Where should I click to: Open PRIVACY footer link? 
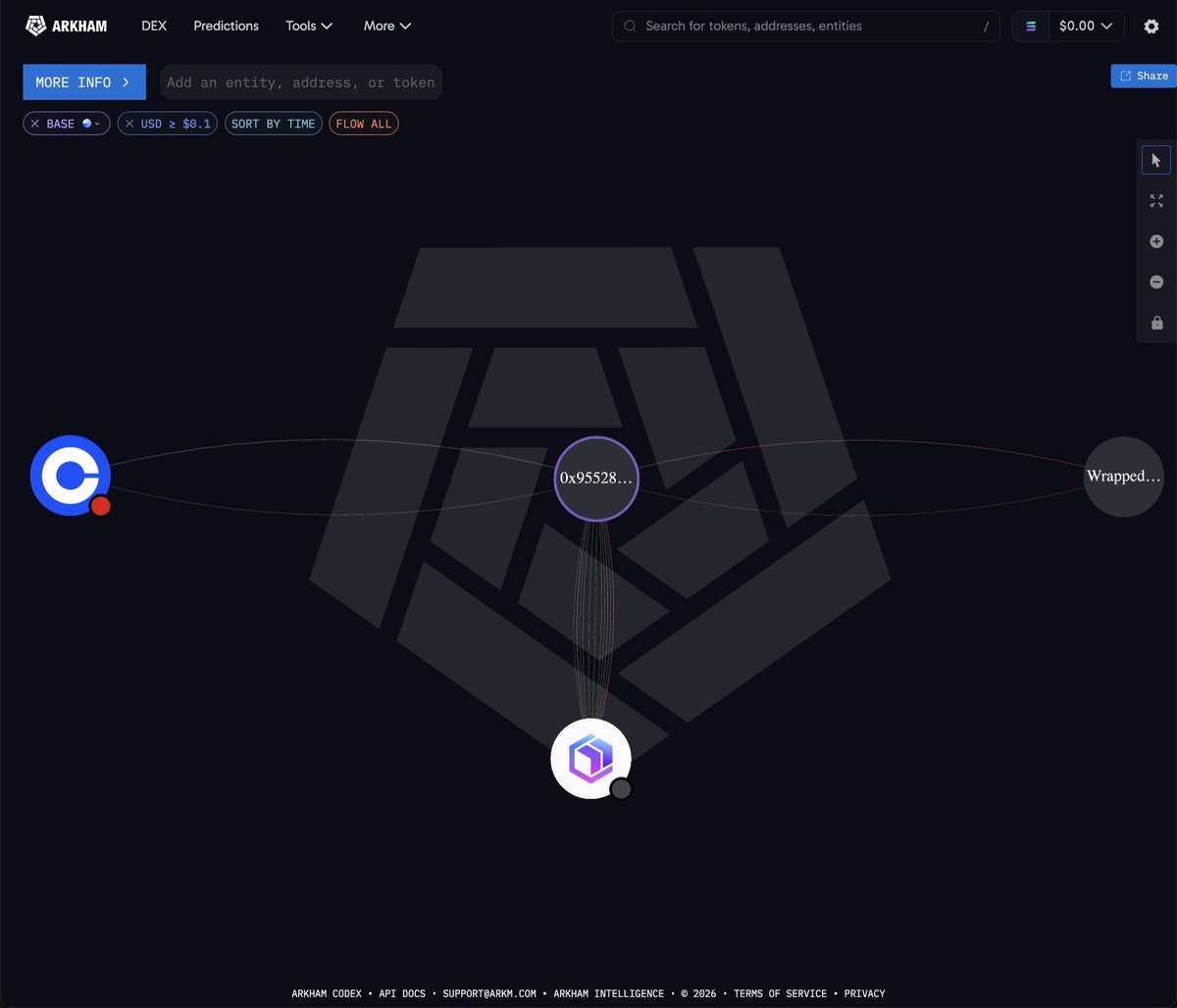(865, 993)
